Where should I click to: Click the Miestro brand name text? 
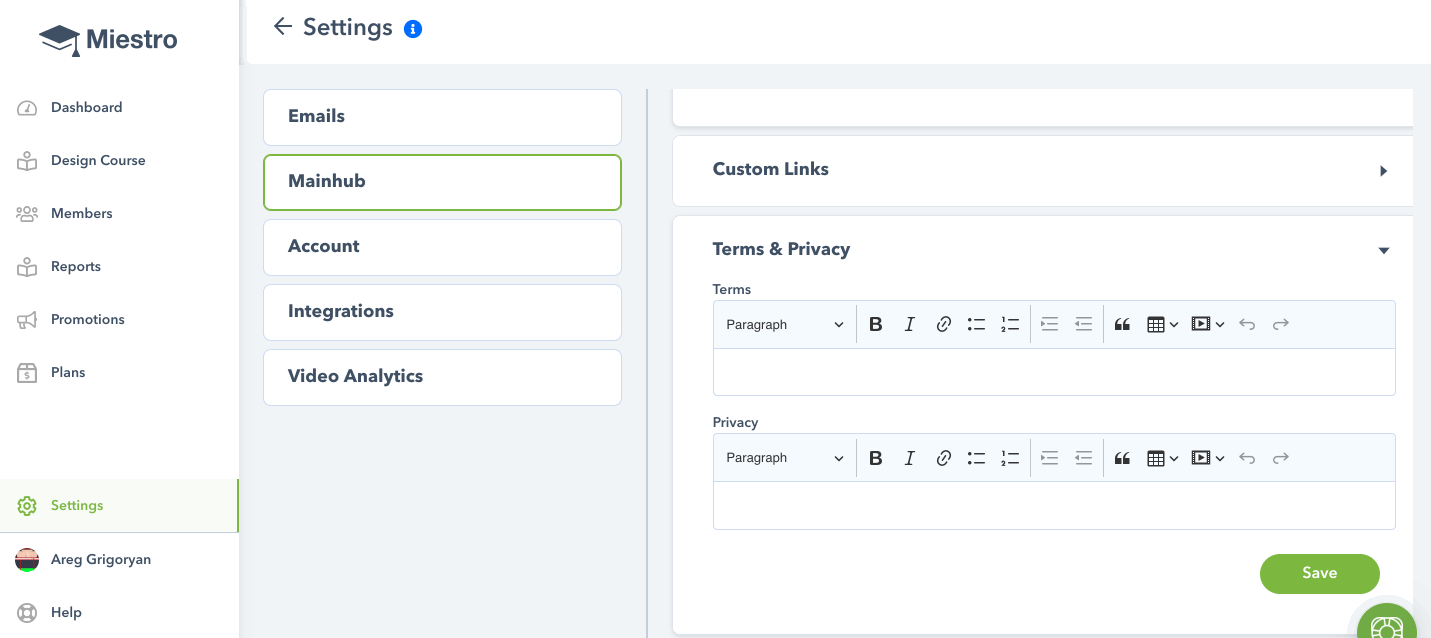pos(132,40)
